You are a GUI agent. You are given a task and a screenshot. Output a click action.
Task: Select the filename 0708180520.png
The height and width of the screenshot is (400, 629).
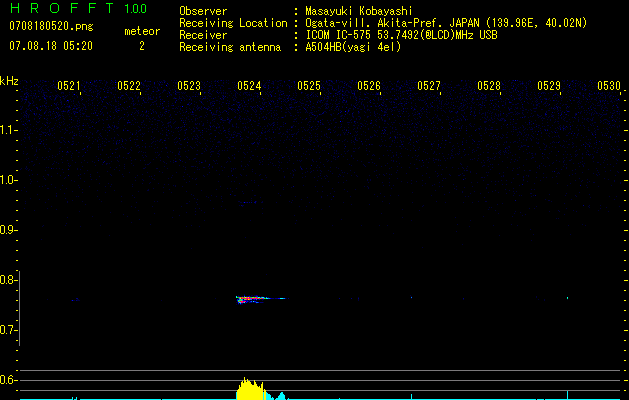(x=51, y=26)
